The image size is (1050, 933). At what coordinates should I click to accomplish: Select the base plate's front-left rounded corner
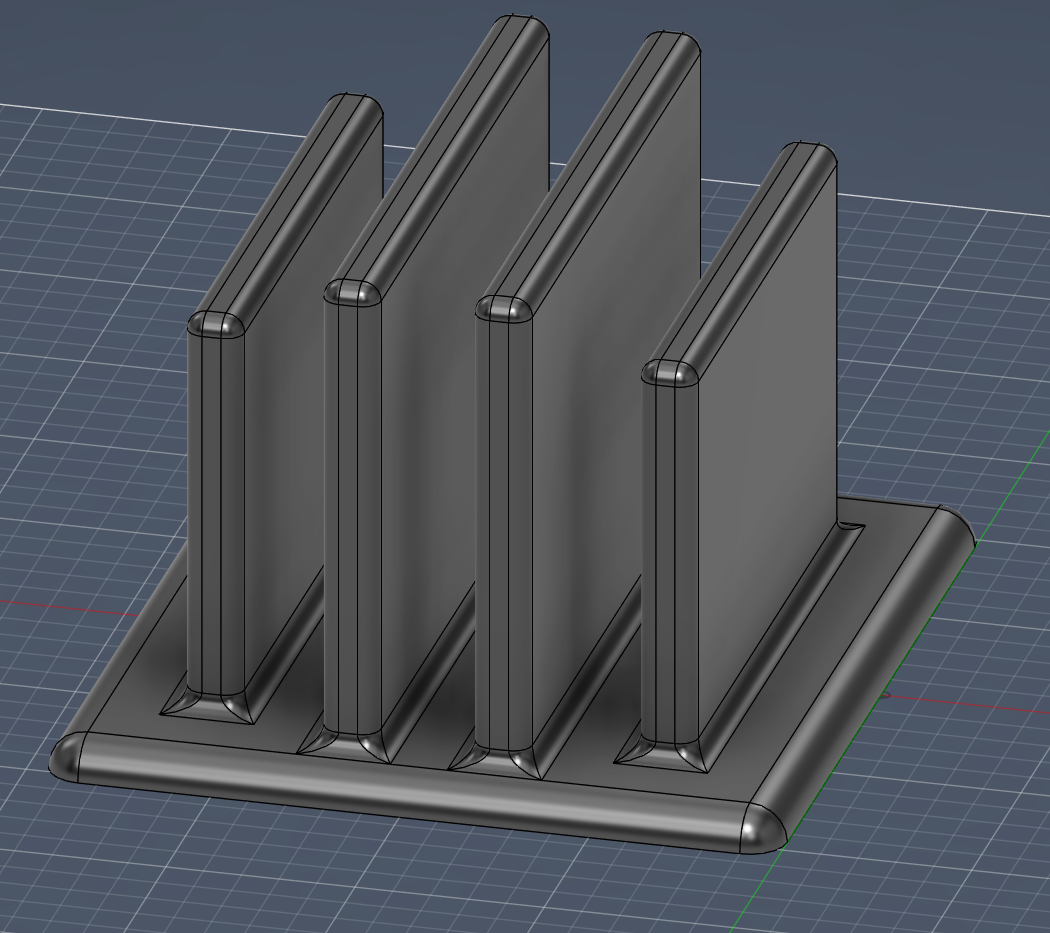(66, 757)
